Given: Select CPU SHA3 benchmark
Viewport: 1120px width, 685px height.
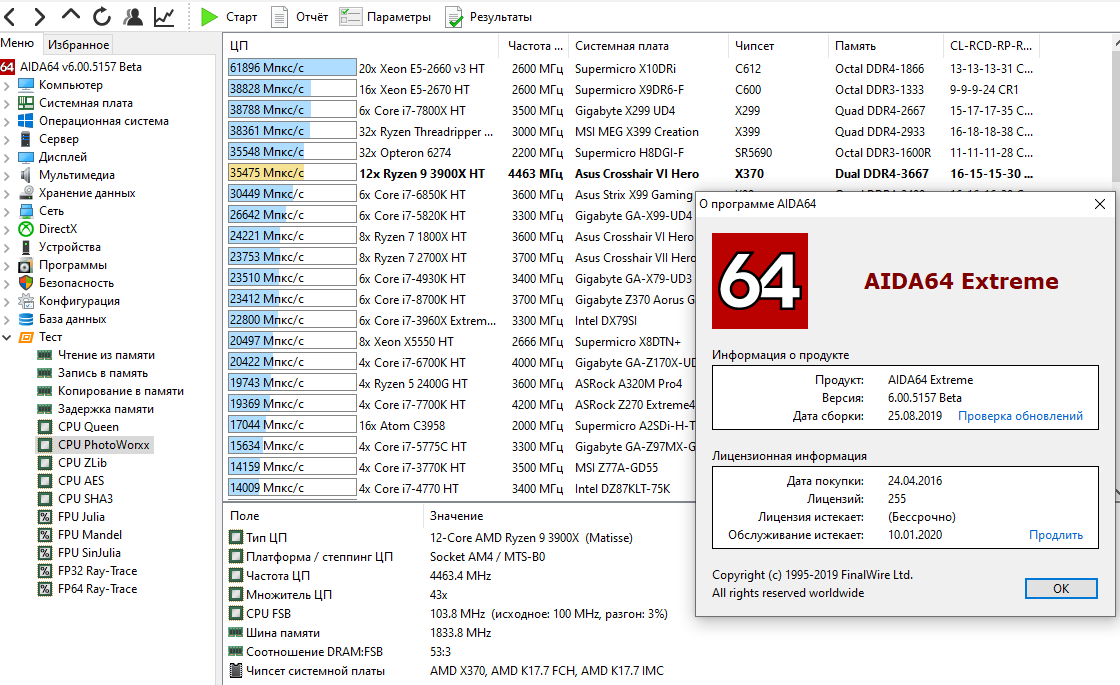Looking at the screenshot, I should [x=85, y=499].
